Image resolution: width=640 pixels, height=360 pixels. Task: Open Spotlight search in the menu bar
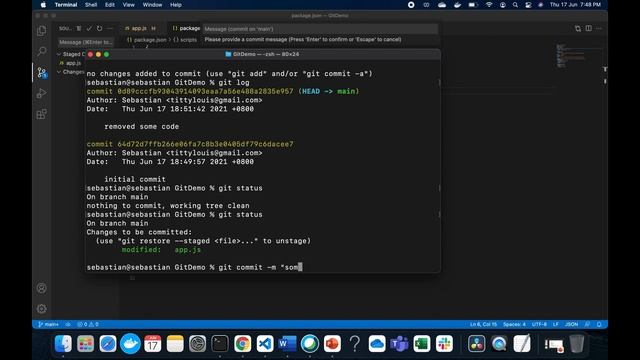(x=516, y=5)
